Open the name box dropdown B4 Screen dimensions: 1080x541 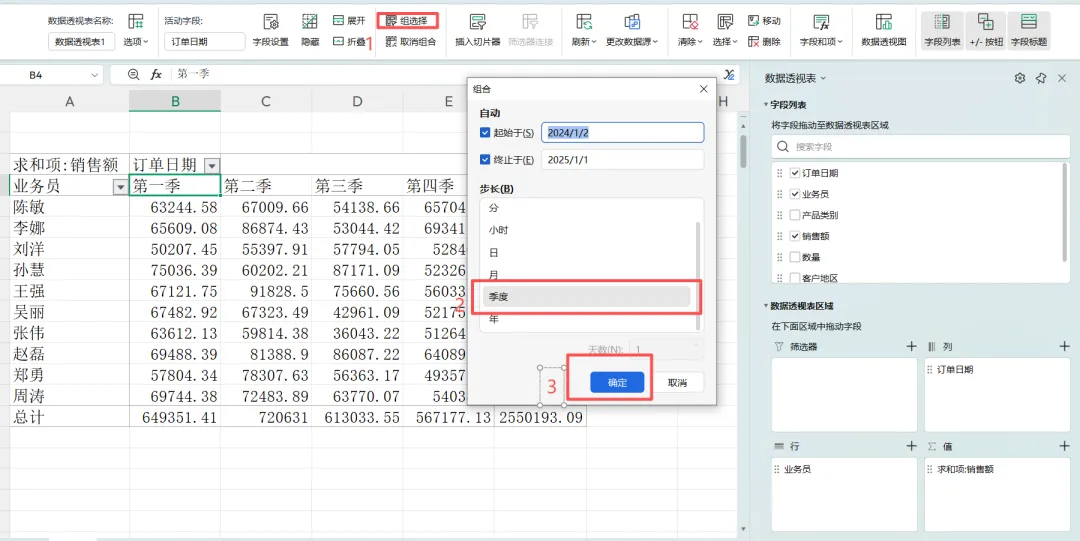tap(92, 74)
